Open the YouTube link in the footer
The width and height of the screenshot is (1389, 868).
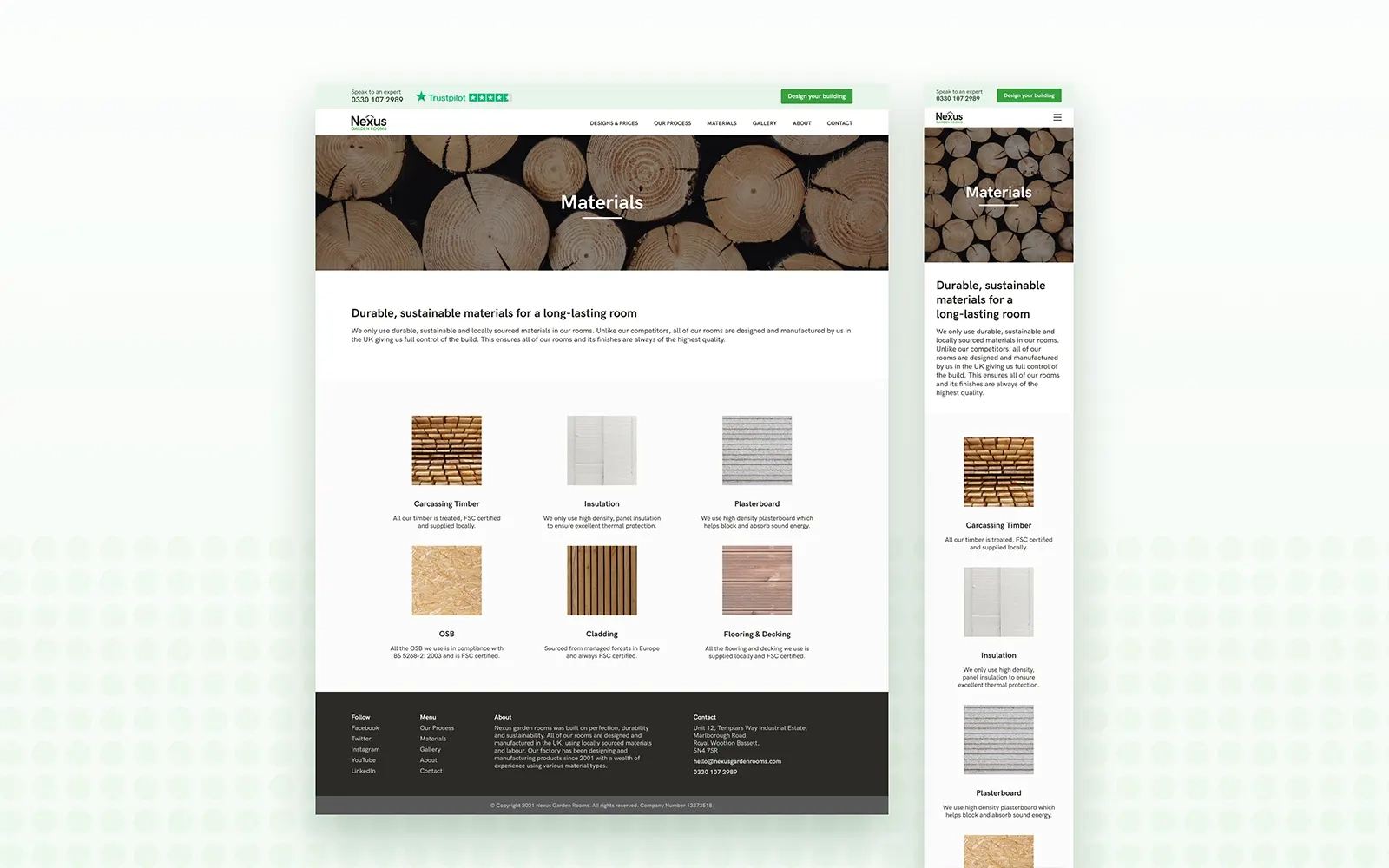[x=362, y=759]
